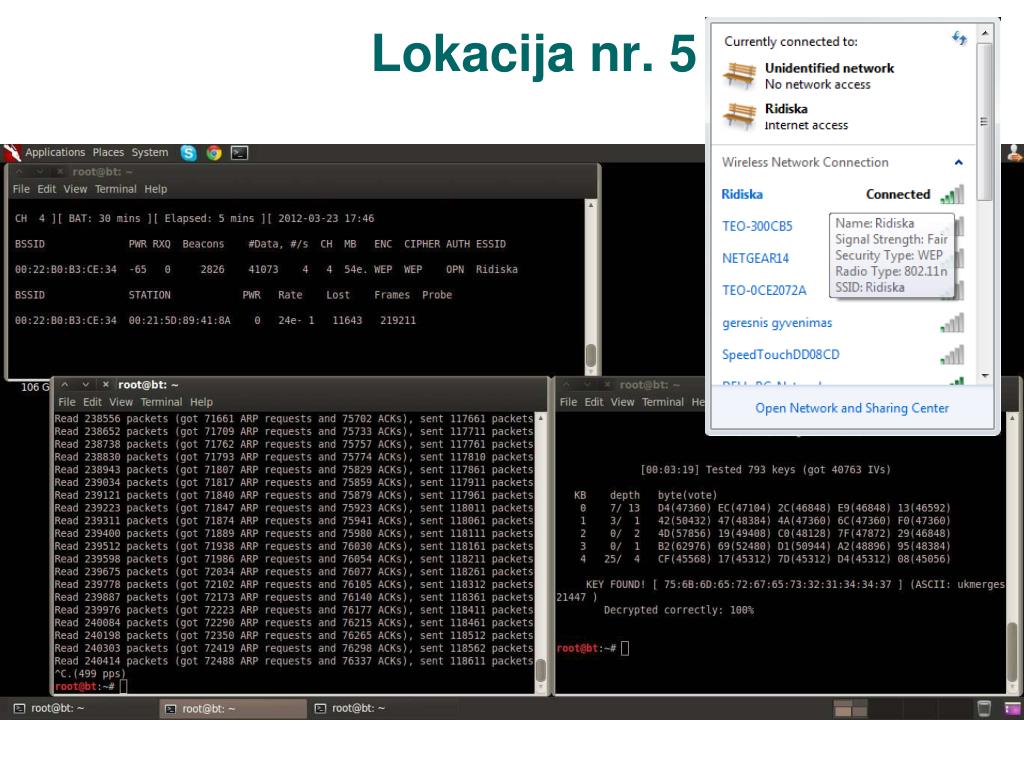Click the purple icon in bottom panel corner

(1013, 709)
